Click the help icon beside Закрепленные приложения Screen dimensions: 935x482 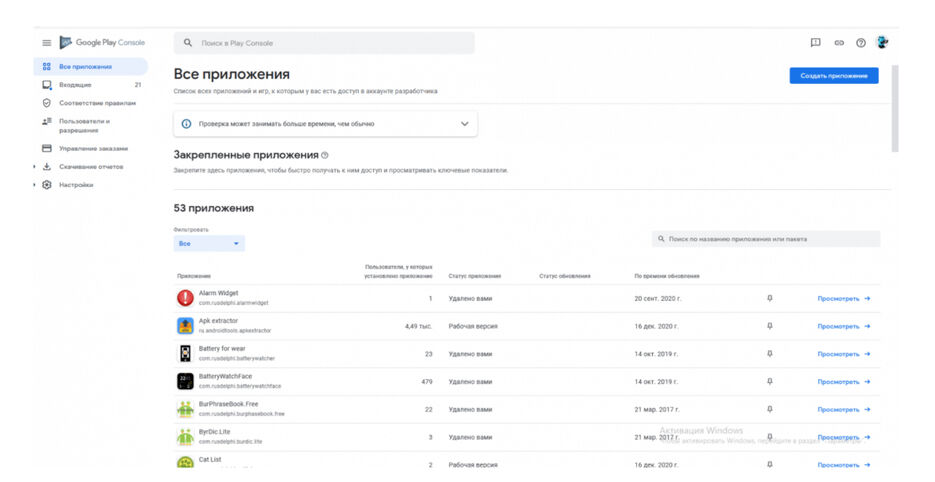pos(325,156)
